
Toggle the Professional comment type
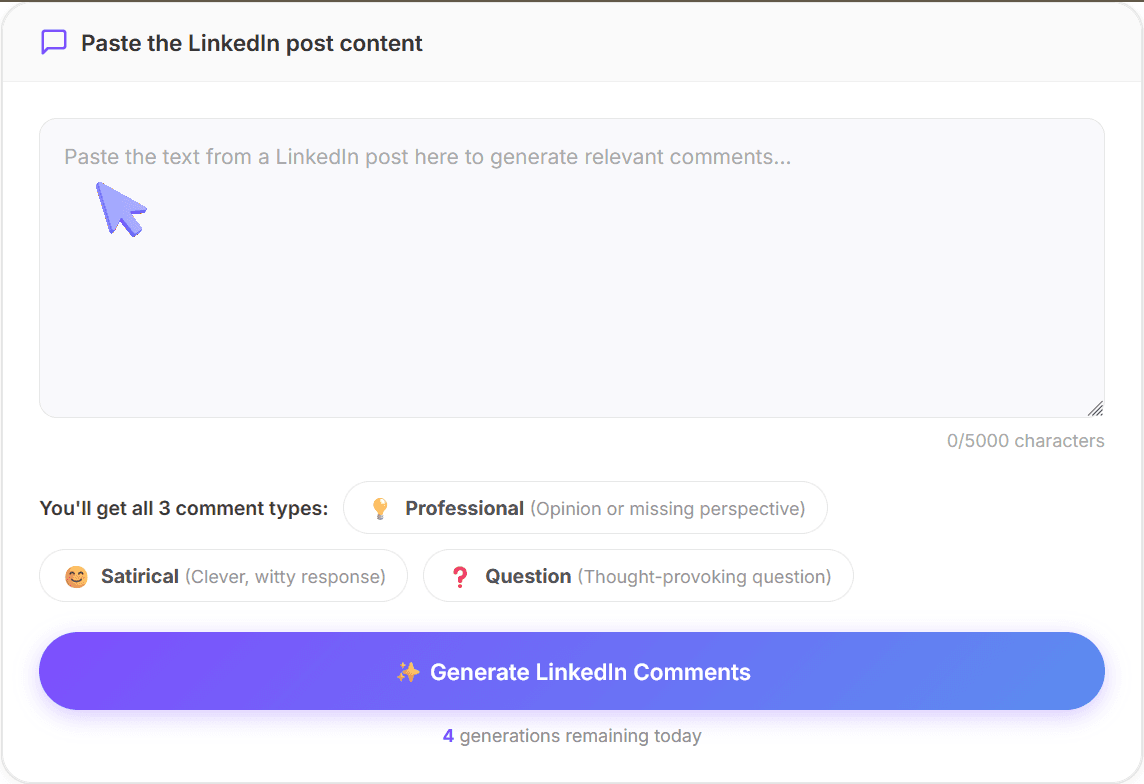[x=586, y=508]
